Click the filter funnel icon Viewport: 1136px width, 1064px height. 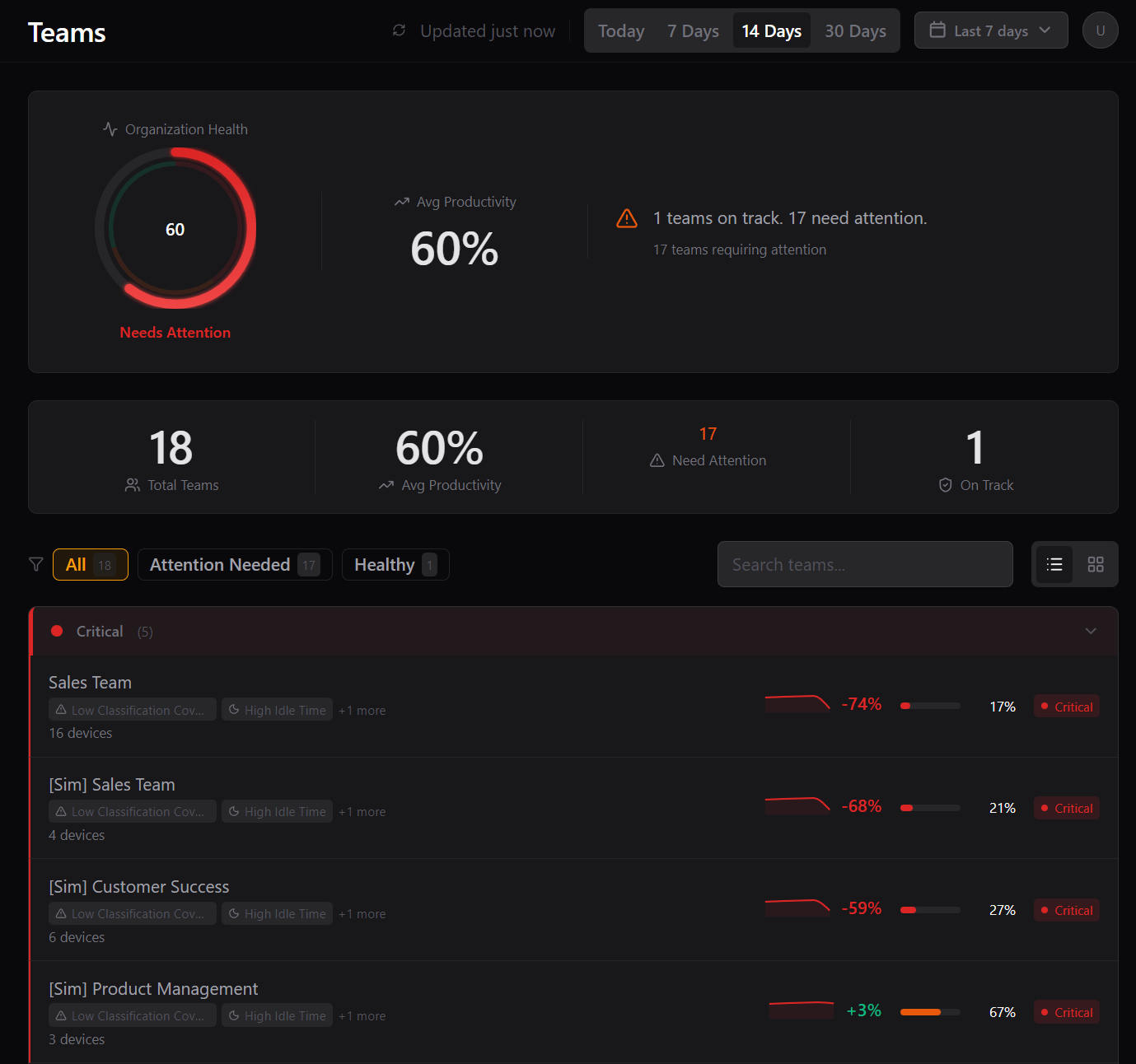36,564
